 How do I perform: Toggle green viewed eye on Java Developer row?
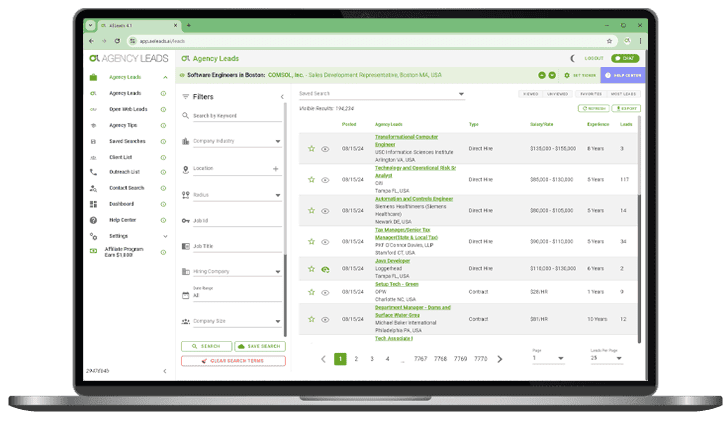[325, 269]
